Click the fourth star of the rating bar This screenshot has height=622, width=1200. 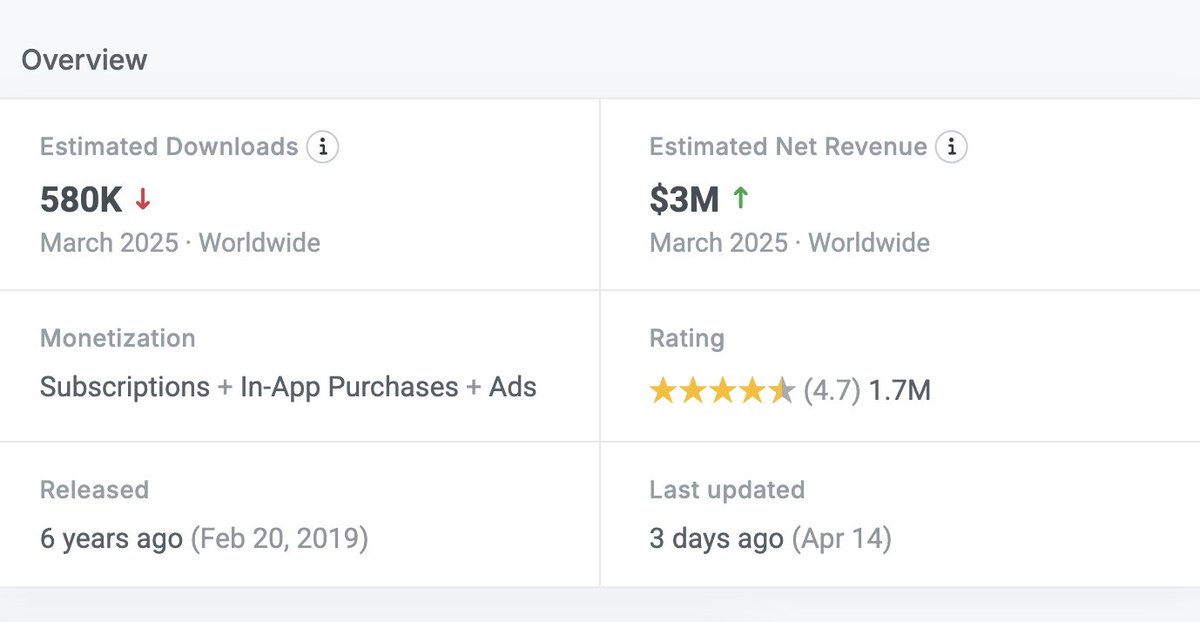tap(753, 388)
